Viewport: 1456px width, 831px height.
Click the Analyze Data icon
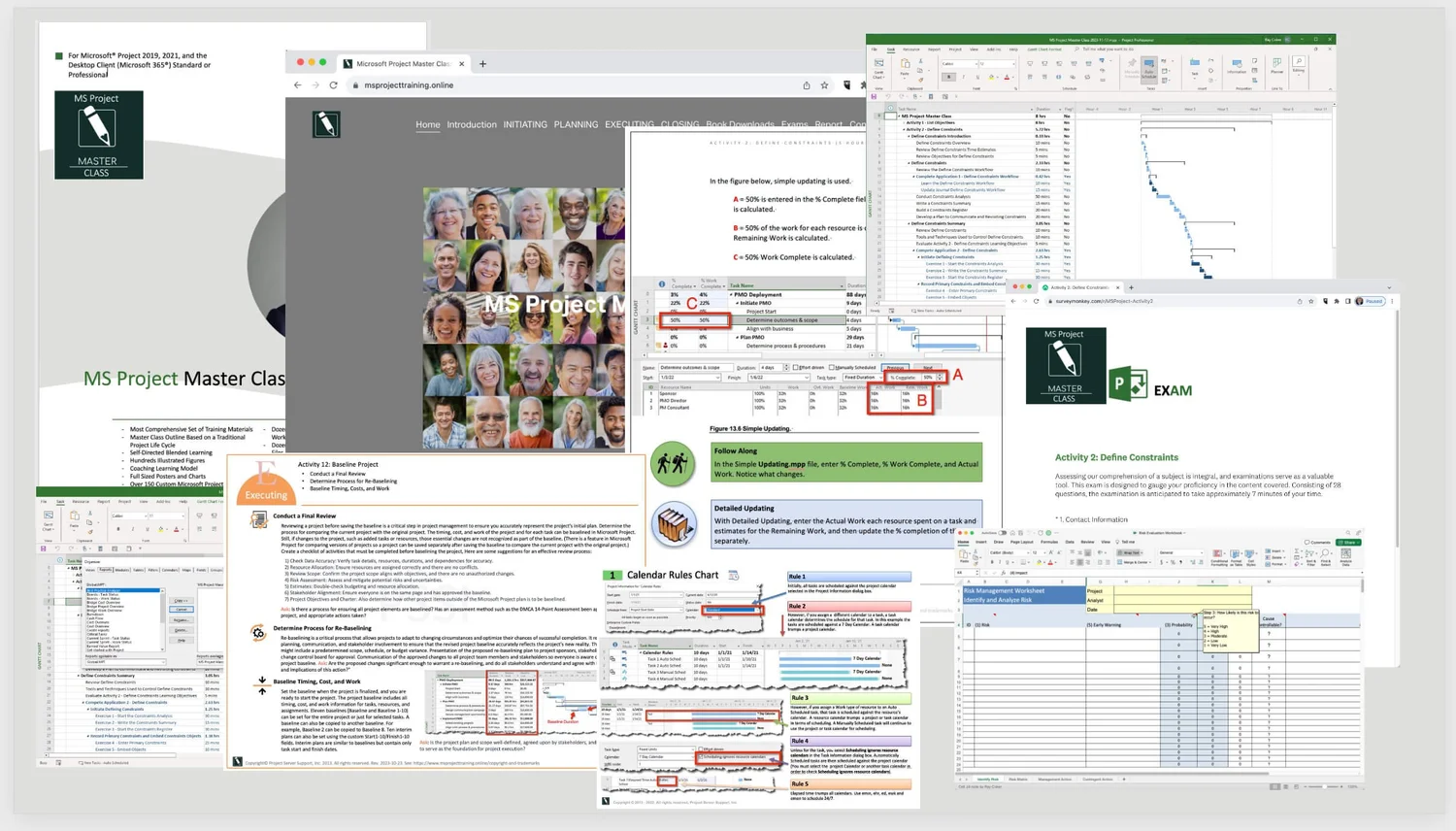click(1346, 556)
